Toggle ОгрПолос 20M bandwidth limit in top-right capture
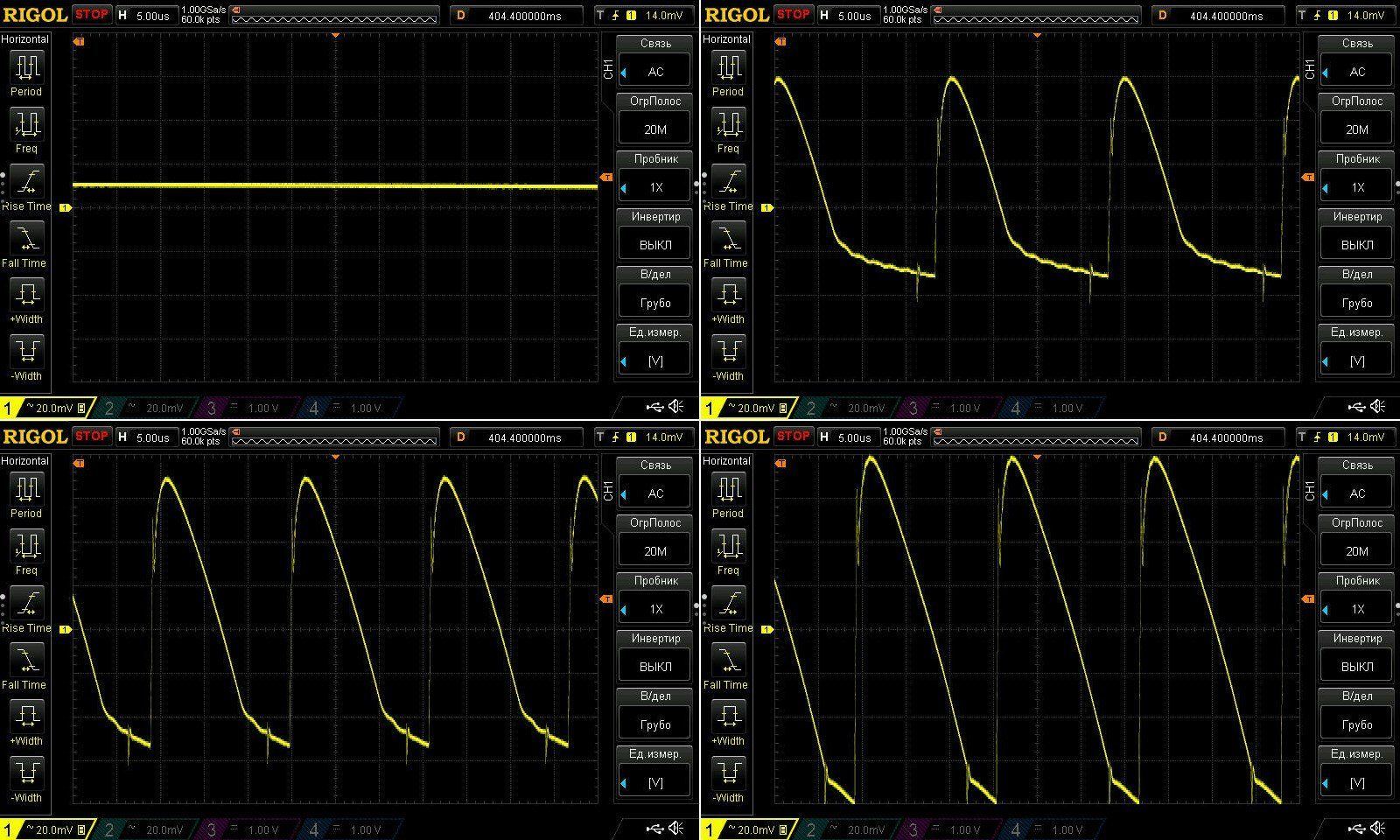The image size is (1400, 840). (x=1357, y=118)
